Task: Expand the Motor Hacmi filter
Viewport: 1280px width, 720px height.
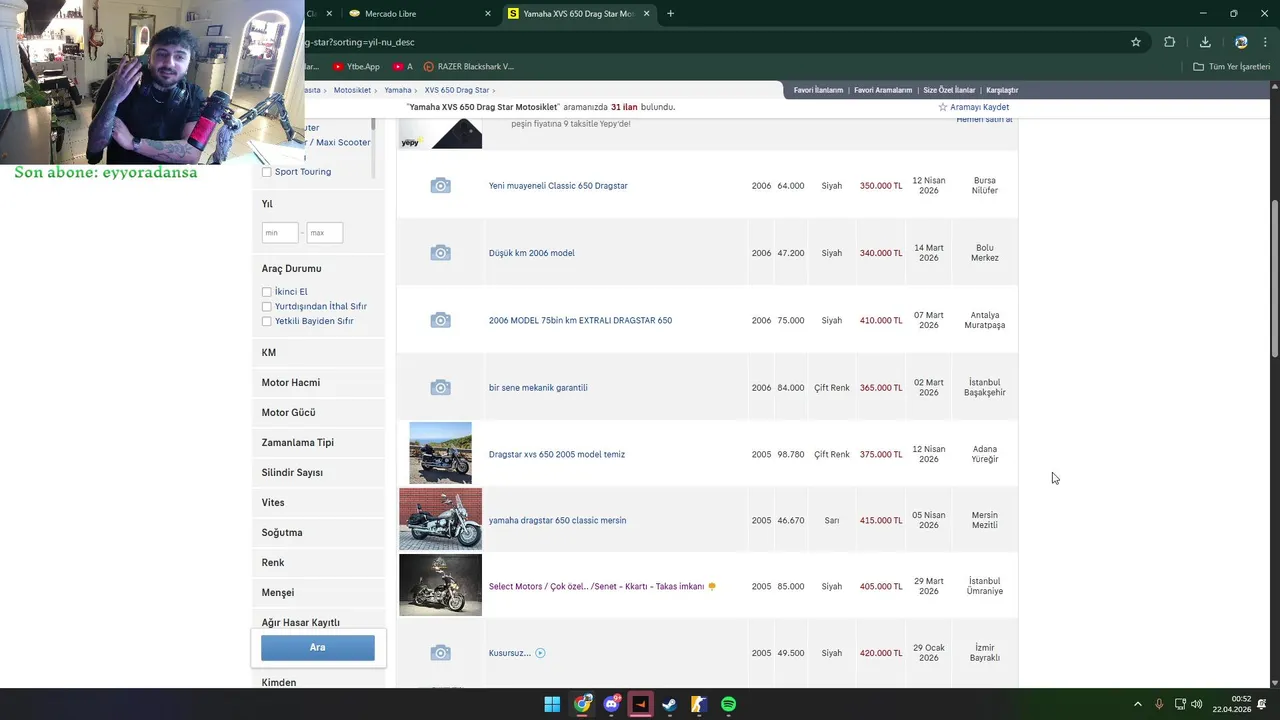Action: pos(318,383)
